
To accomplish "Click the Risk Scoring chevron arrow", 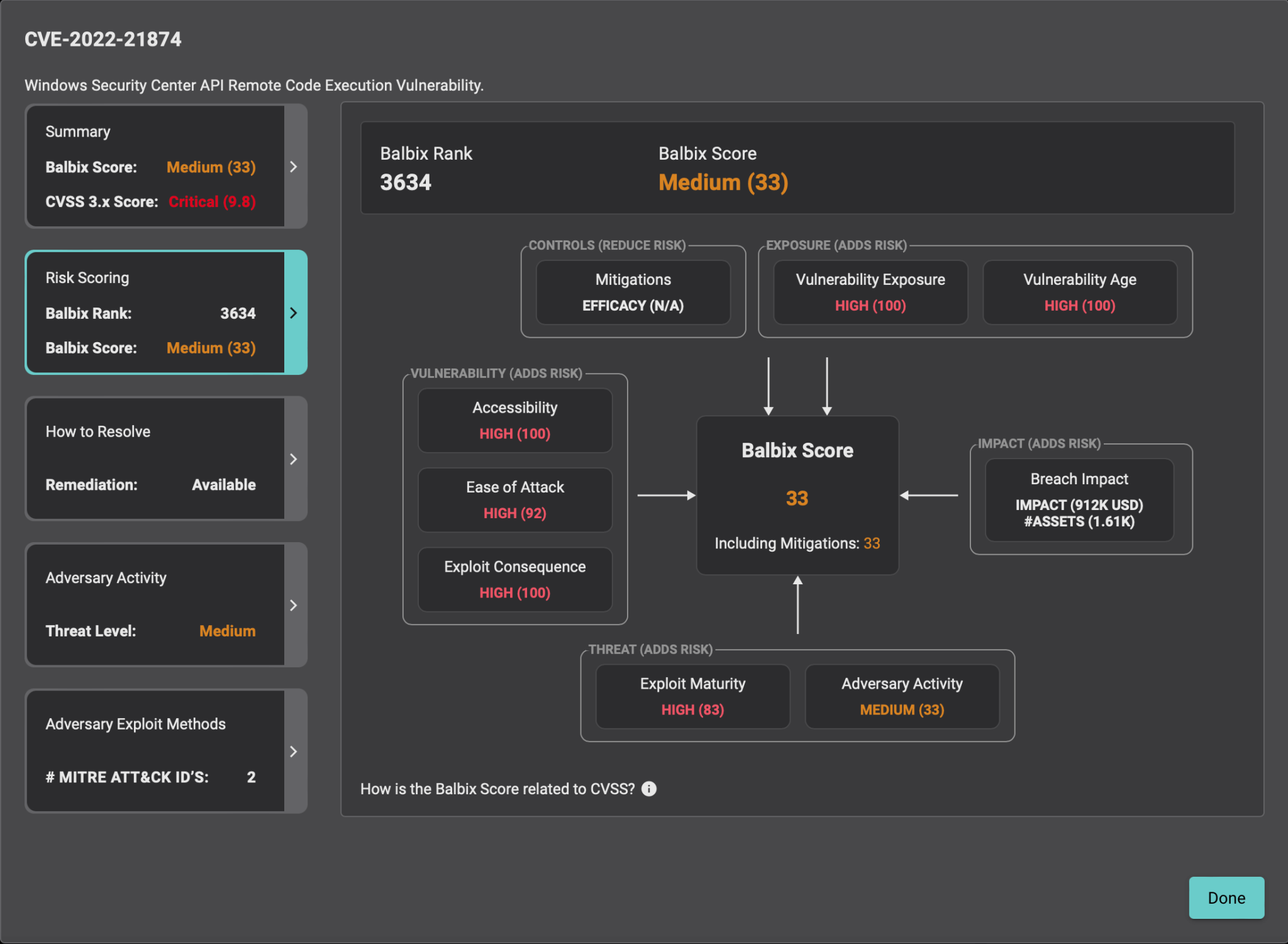I will pyautogui.click(x=294, y=313).
